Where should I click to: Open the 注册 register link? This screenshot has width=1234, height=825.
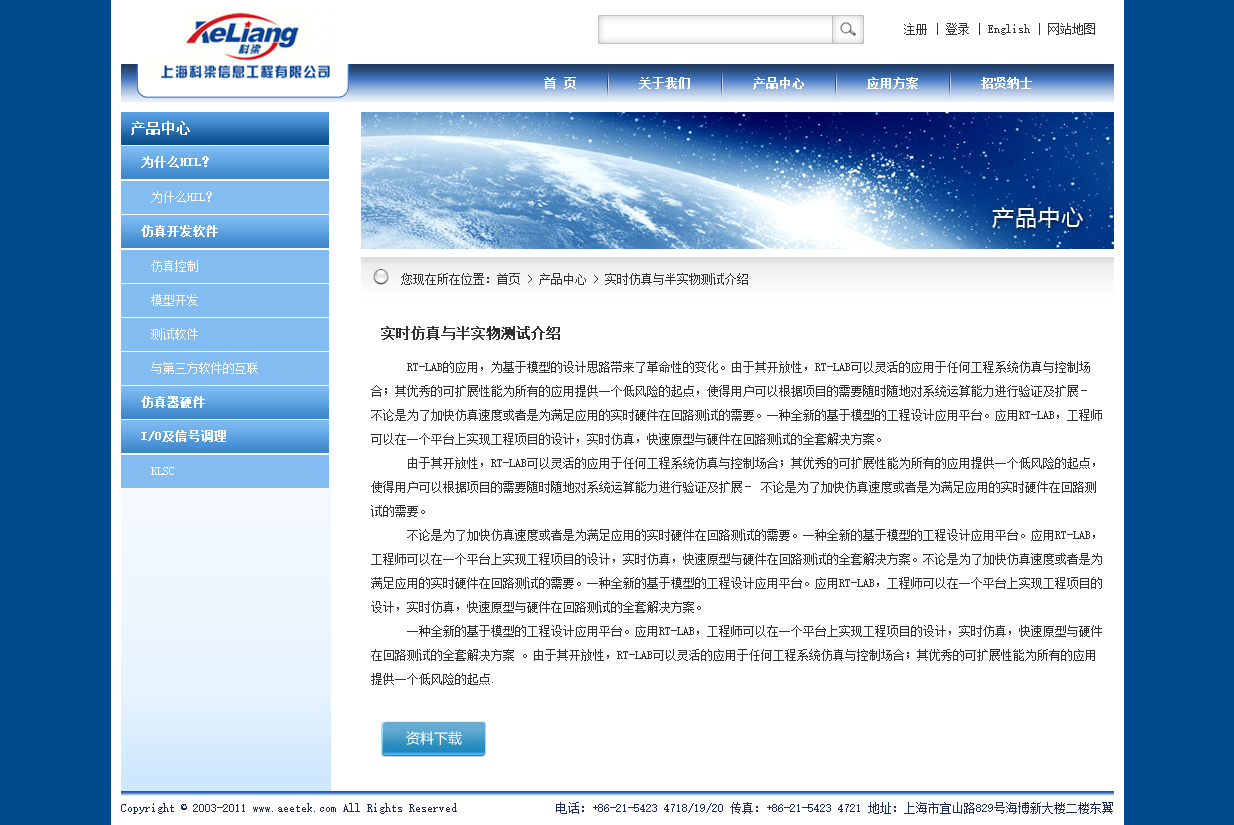click(x=915, y=30)
